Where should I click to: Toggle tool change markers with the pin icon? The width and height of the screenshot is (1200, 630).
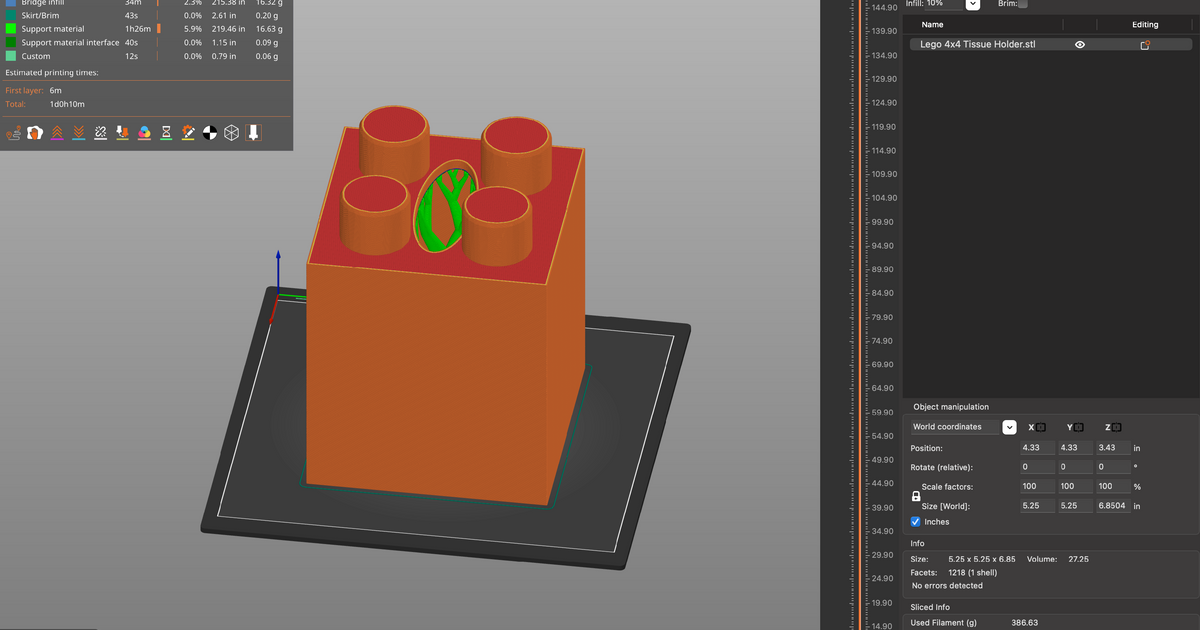point(122,132)
